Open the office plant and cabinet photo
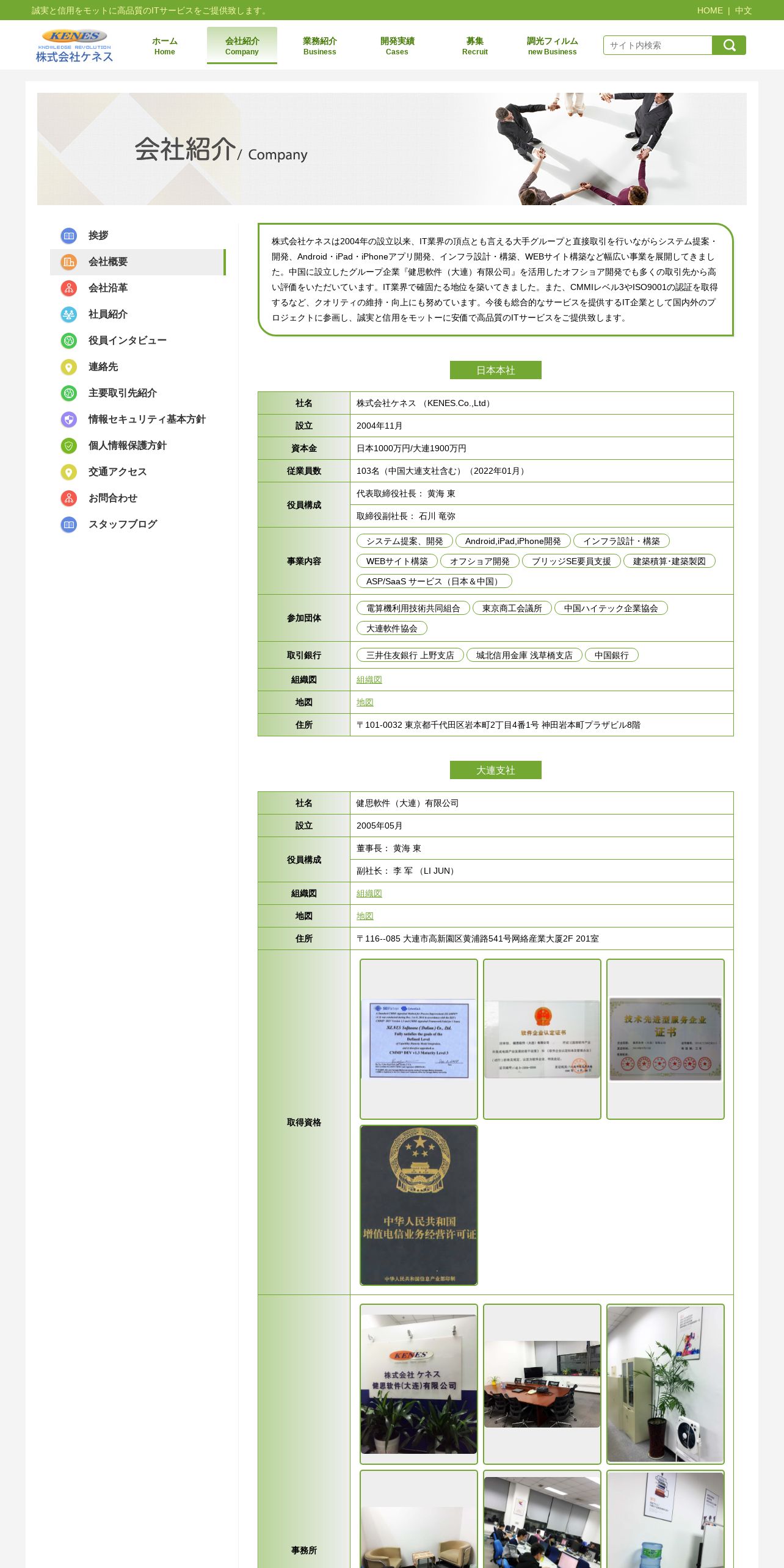The width and height of the screenshot is (784, 1568). [666, 1384]
